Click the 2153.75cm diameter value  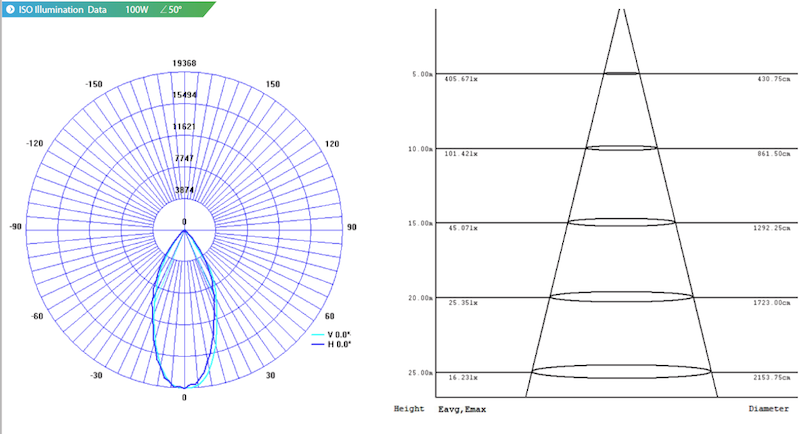pos(772,378)
